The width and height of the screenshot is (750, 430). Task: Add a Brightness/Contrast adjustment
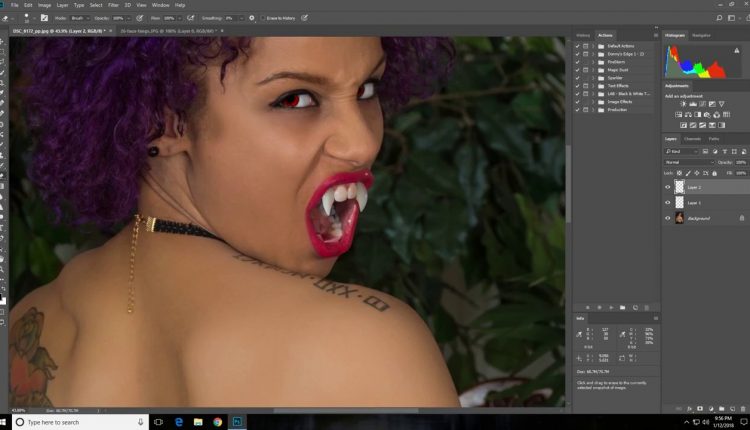coord(683,104)
